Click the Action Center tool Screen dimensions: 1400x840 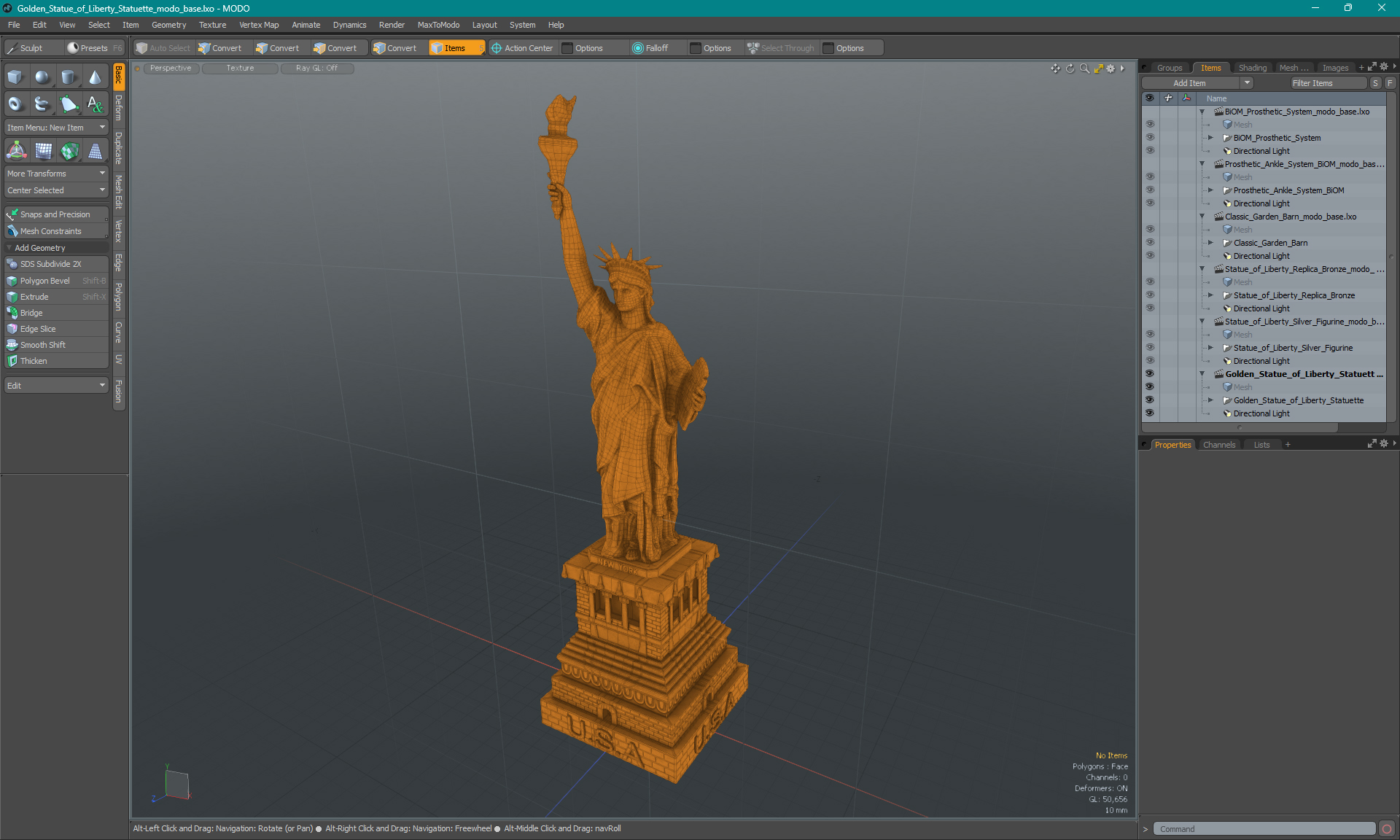click(x=522, y=48)
